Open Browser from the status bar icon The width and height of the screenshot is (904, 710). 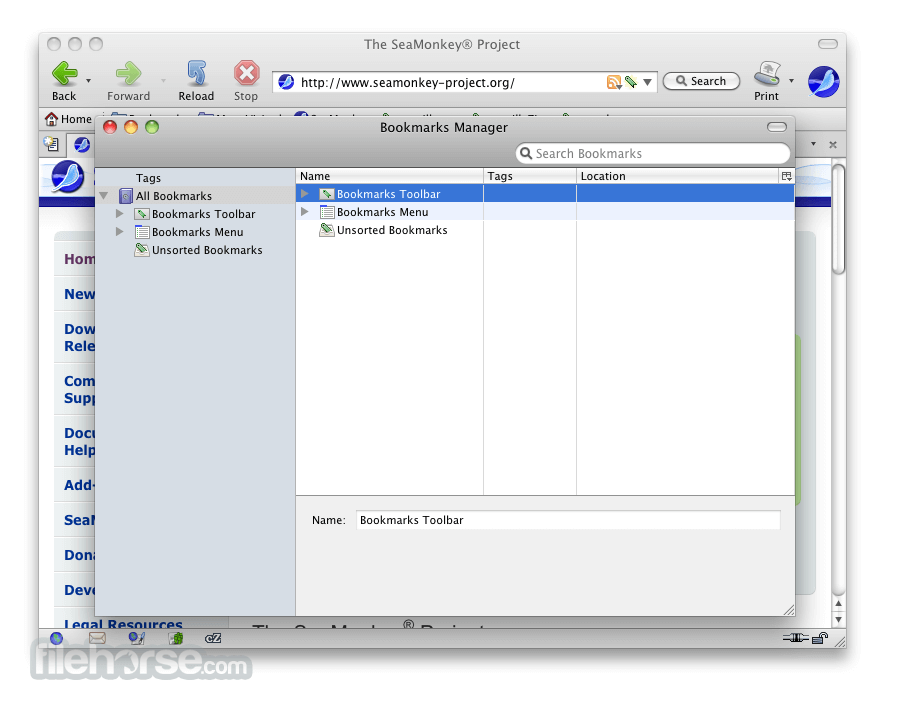(x=56, y=638)
